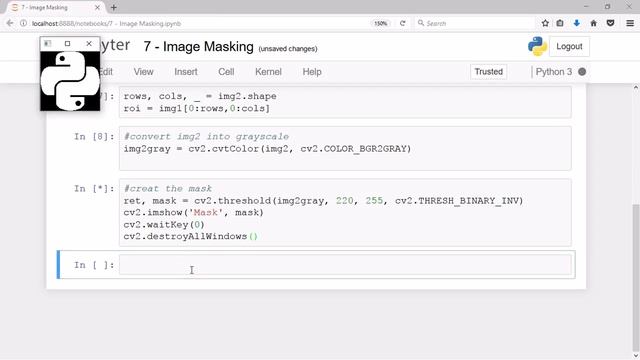Viewport: 640px width, 360px height.
Task: Click the In [8]: cell prompt
Action: point(94,137)
